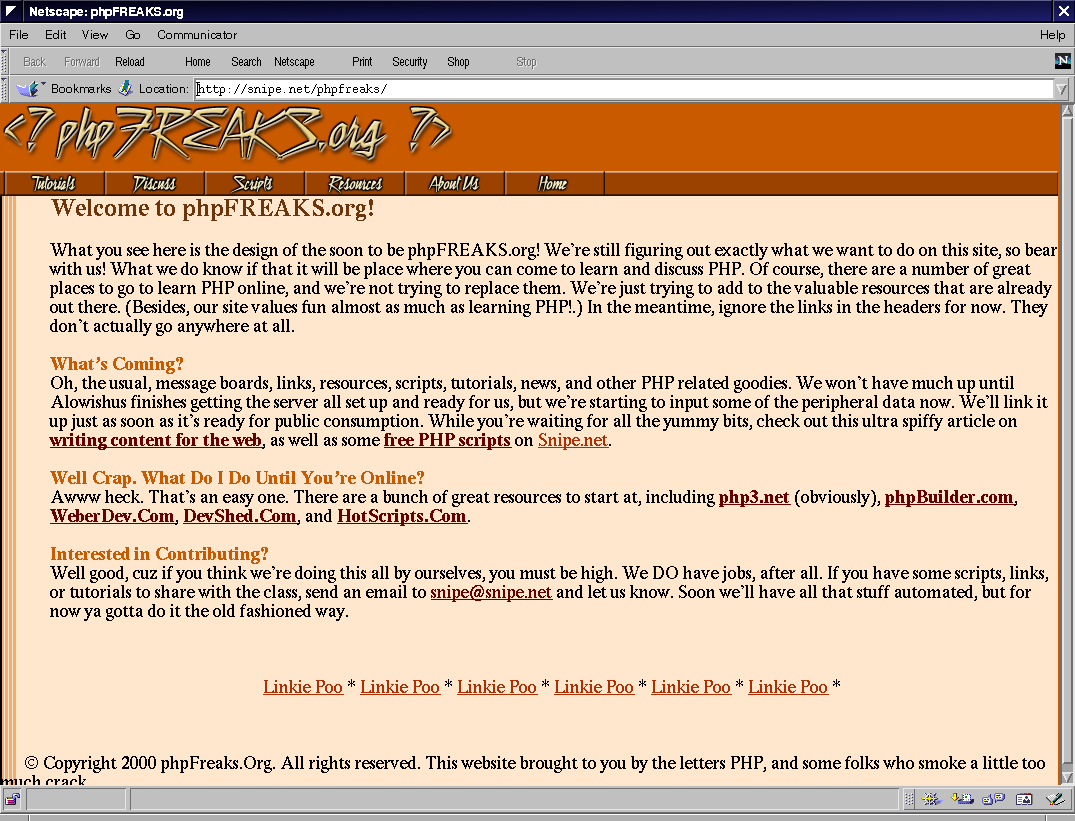Click the Shop toolbar button
The width and height of the screenshot is (1075, 821).
458,62
